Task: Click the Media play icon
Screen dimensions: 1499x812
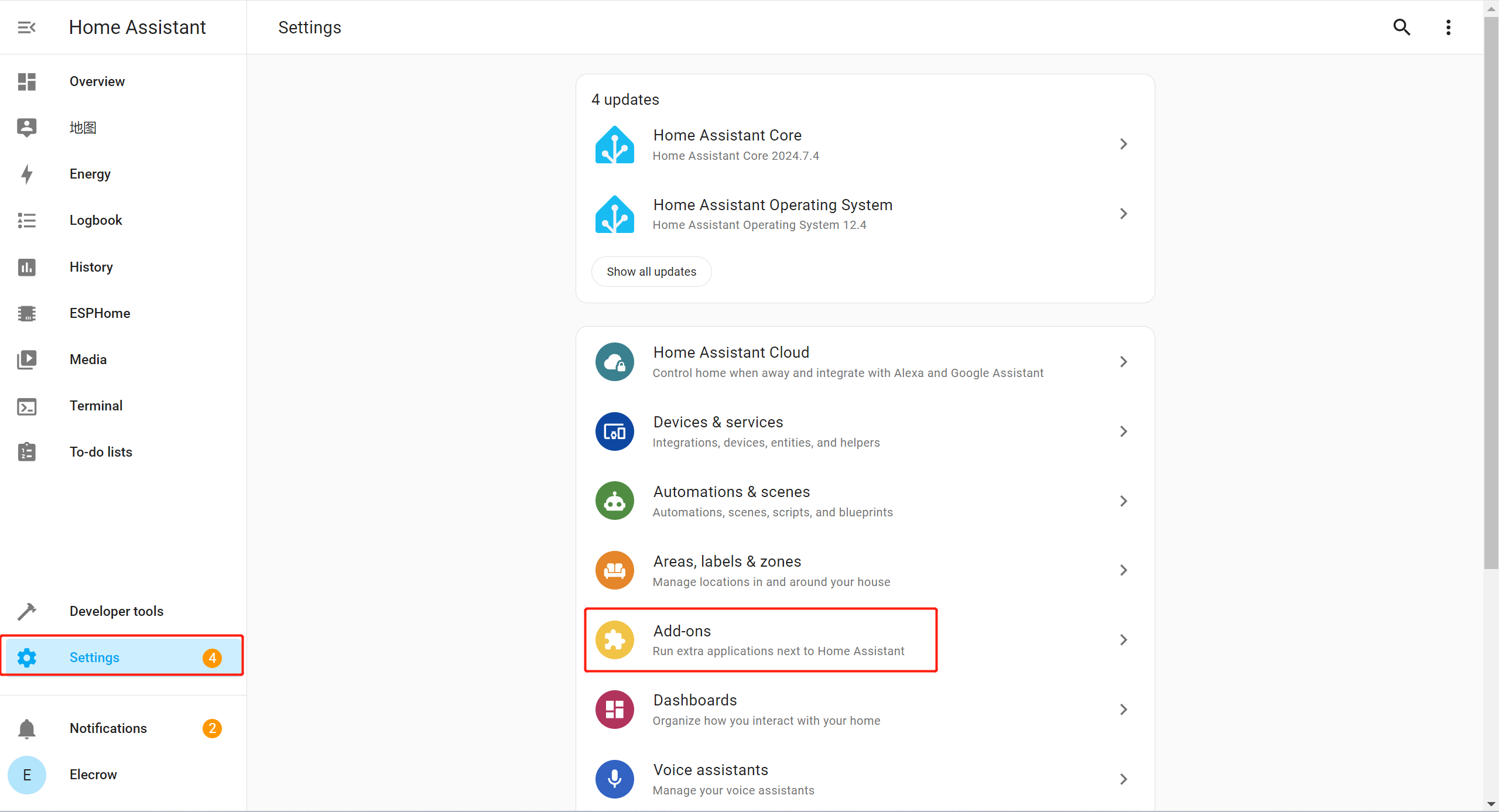Action: point(26,359)
